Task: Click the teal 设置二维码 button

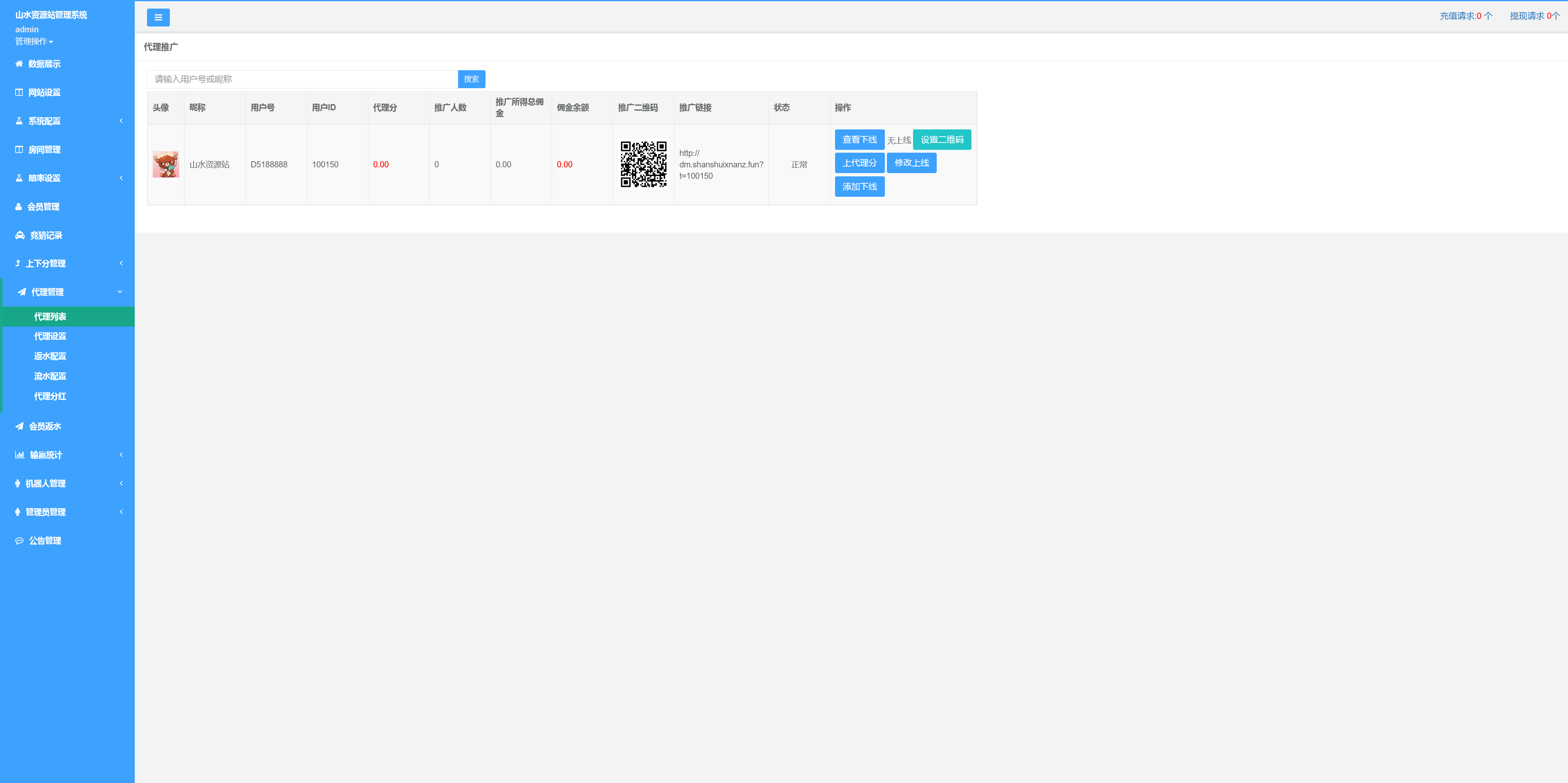Action: [941, 140]
